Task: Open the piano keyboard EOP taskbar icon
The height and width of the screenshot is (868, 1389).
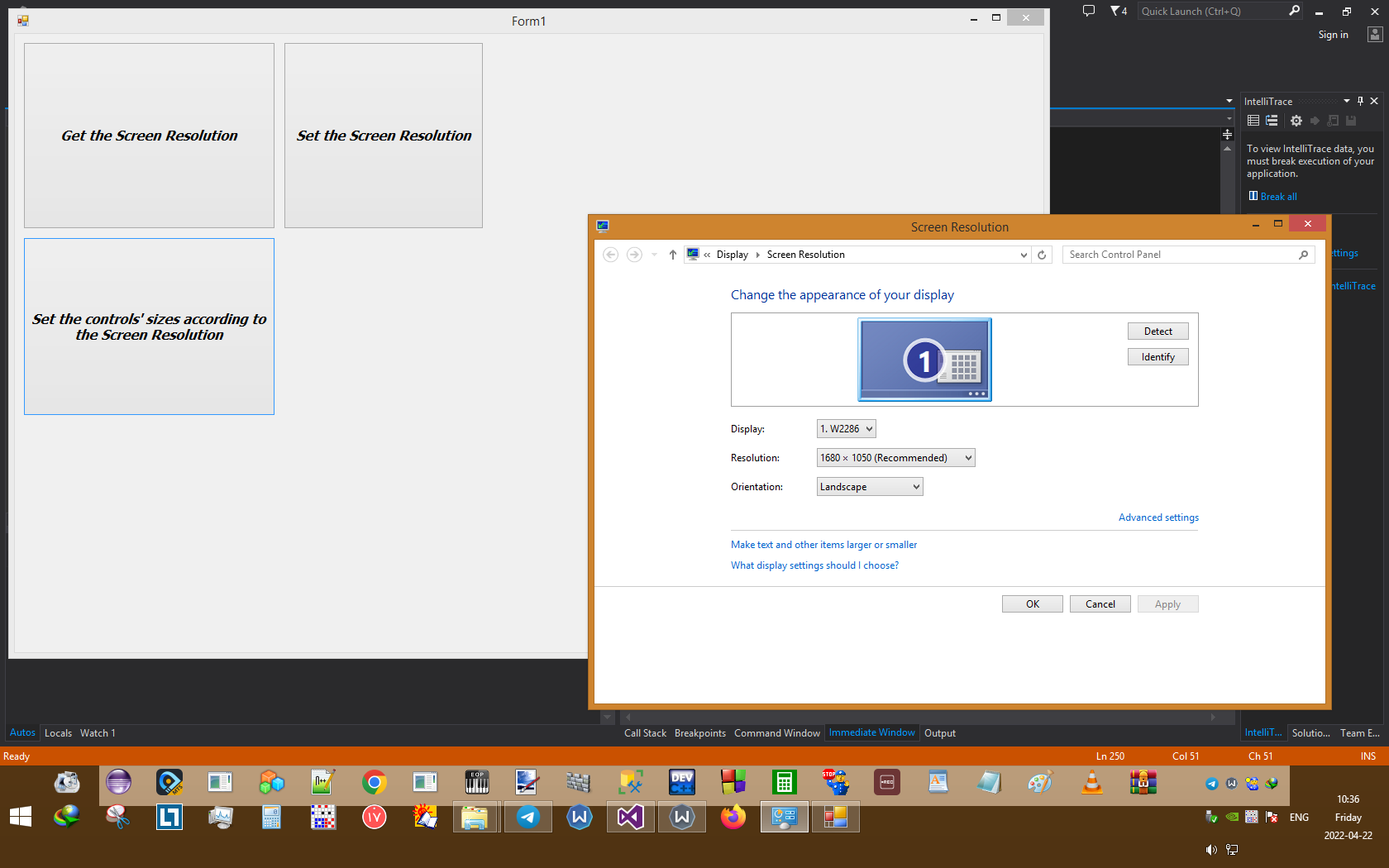Action: click(477, 782)
